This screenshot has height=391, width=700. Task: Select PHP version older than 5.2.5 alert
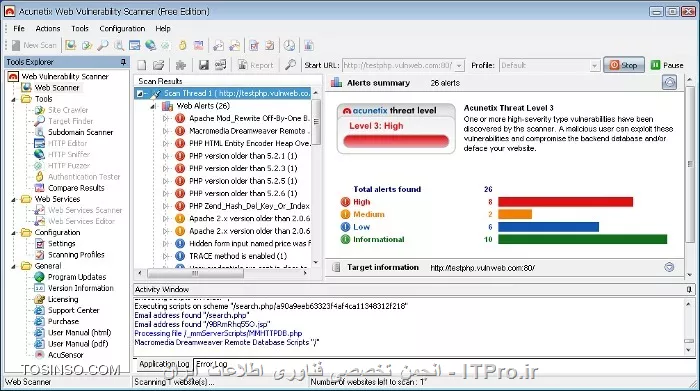tap(243, 181)
